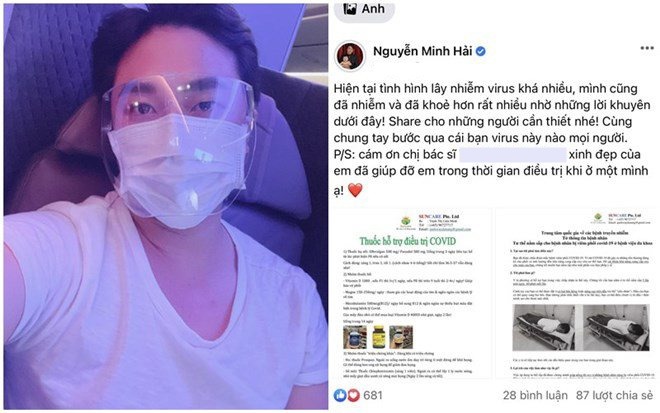Open the three-dot post options menu
Viewport: 660px width, 413px height.
pos(647,48)
